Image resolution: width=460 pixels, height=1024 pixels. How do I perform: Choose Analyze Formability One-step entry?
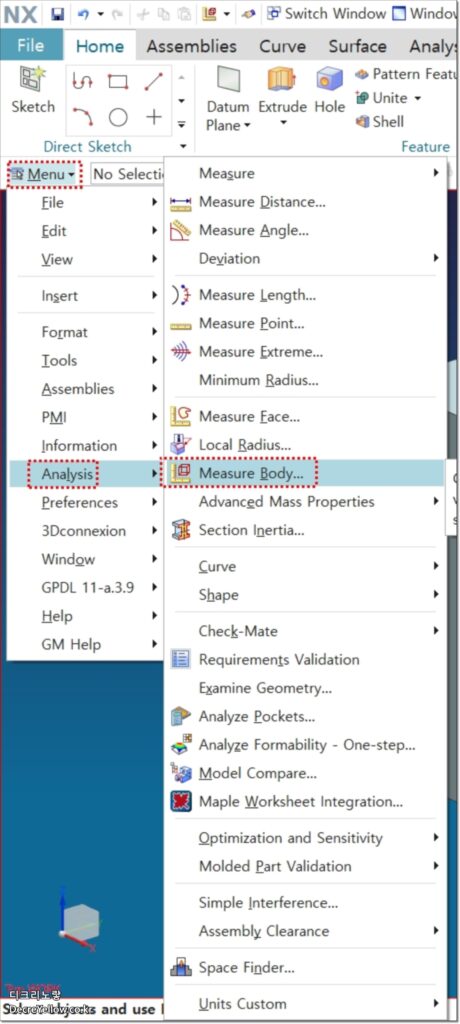pyautogui.click(x=305, y=744)
